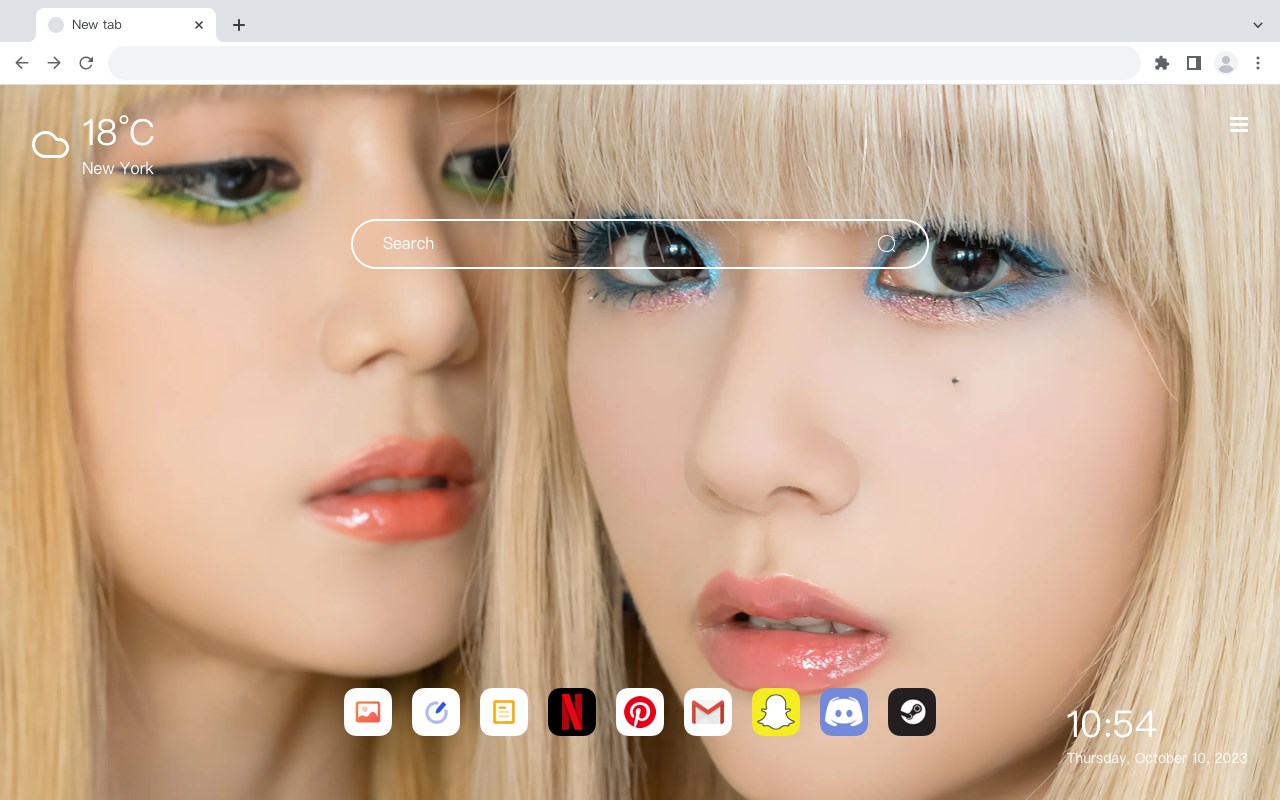This screenshot has width=1280, height=800.
Task: Click the cloud weather icon
Action: (x=50, y=145)
